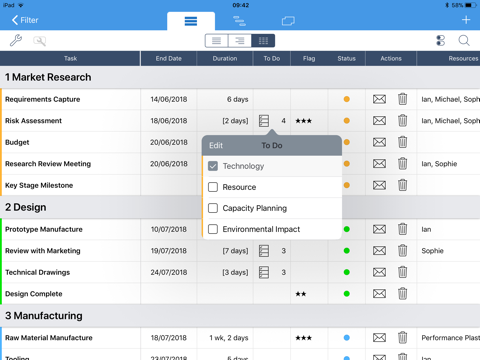480x360 pixels.
Task: Tap the green status dot for Design Complete
Action: point(347,294)
